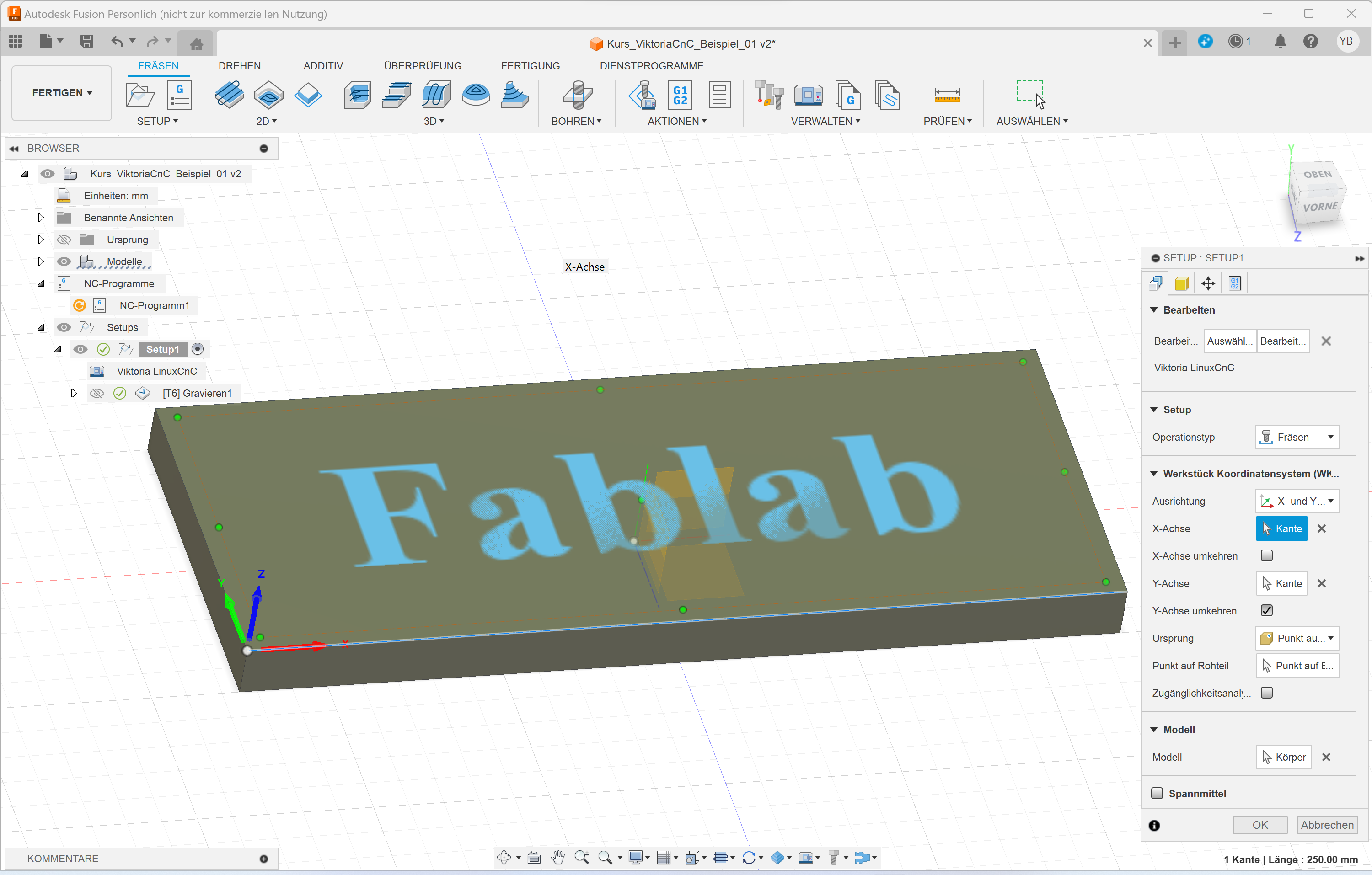Viewport: 1372px width, 875px height.
Task: Select the 2D adaptive clearing icon
Action: click(229, 95)
